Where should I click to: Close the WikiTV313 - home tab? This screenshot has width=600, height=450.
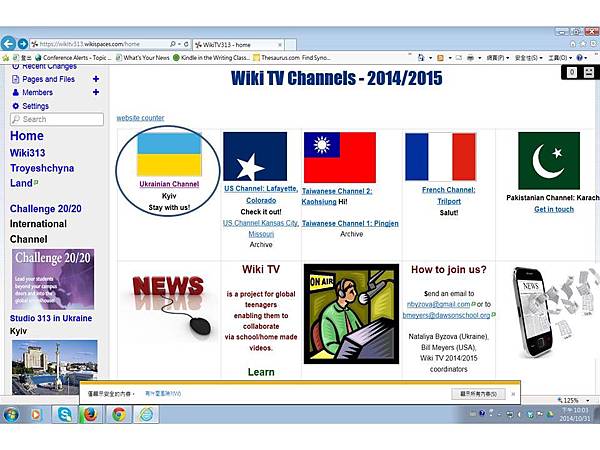[280, 45]
